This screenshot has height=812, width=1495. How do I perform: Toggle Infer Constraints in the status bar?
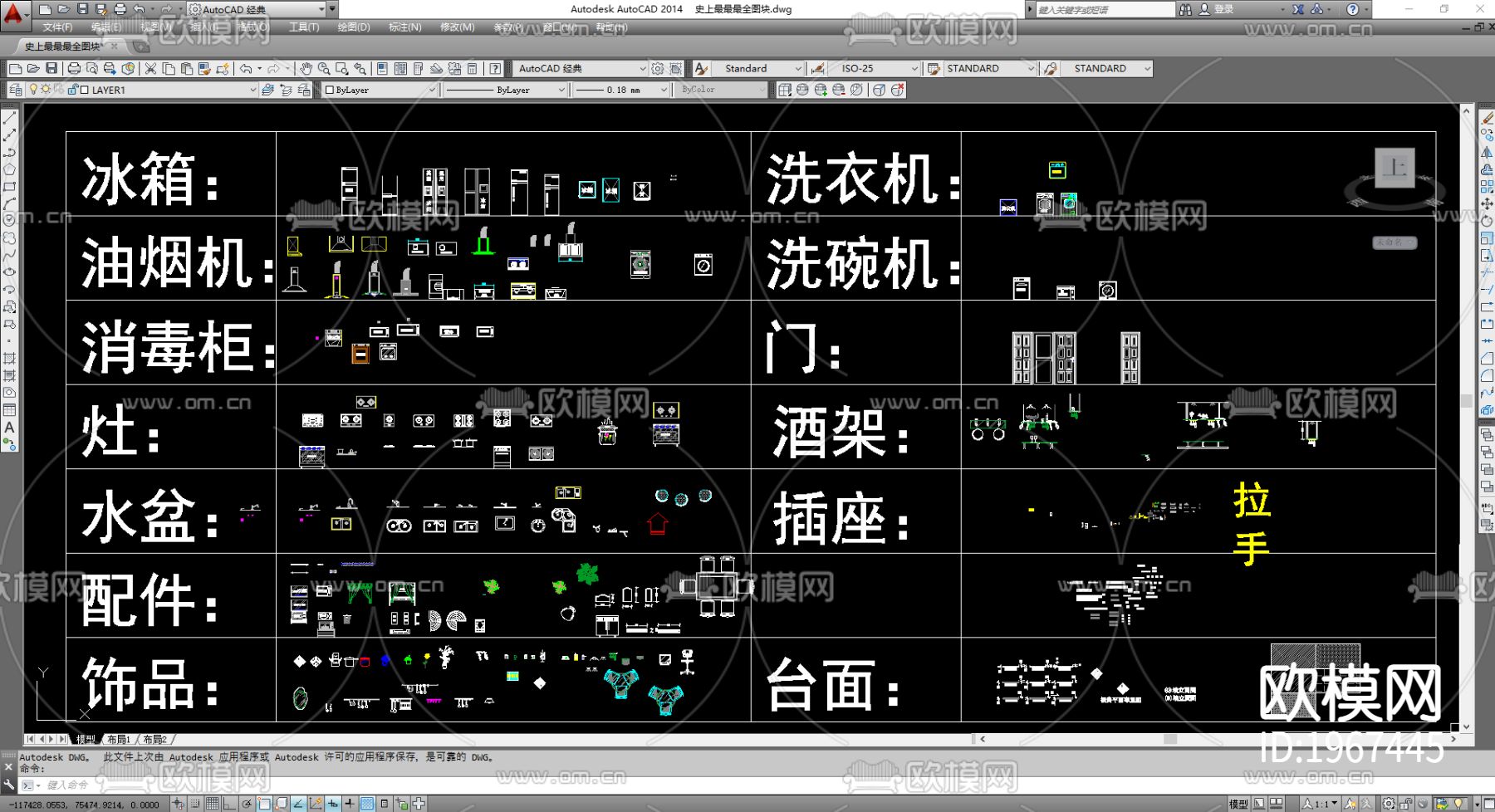tap(178, 804)
